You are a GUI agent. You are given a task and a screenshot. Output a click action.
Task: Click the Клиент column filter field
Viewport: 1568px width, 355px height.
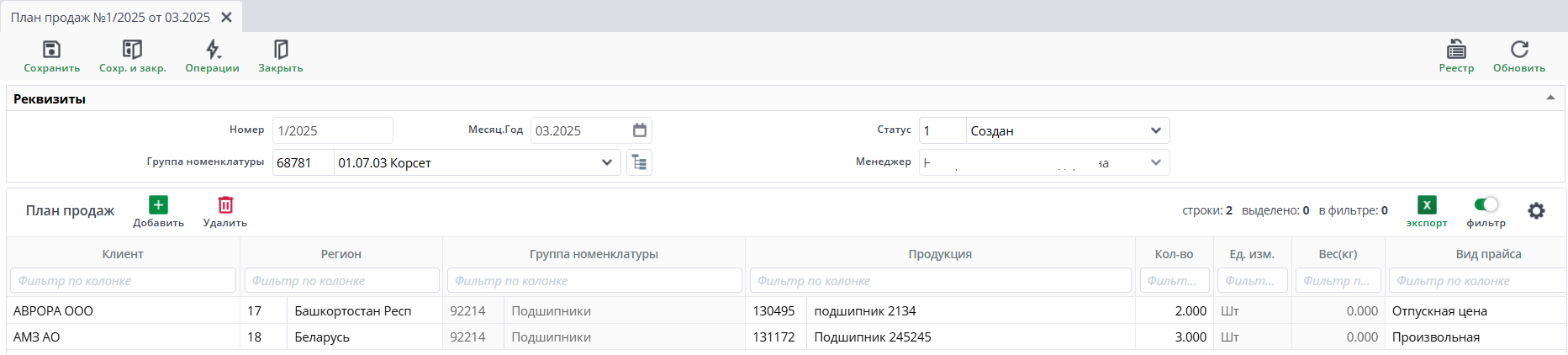[x=123, y=281]
